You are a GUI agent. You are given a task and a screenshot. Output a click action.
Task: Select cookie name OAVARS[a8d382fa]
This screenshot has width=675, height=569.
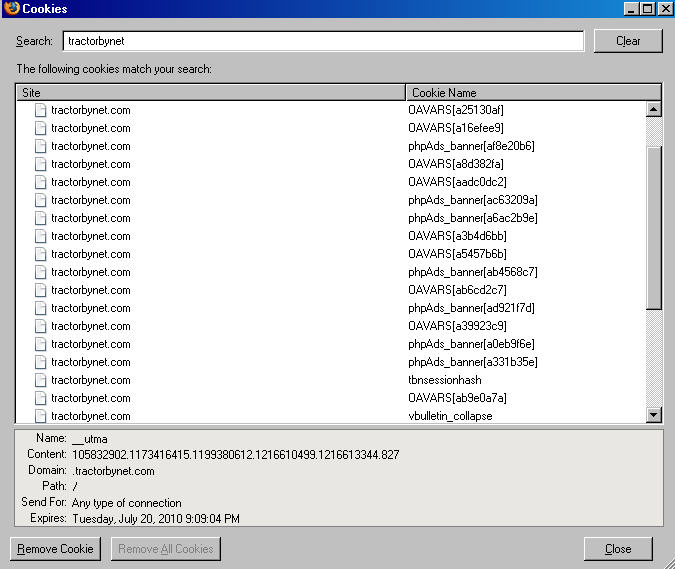456,164
